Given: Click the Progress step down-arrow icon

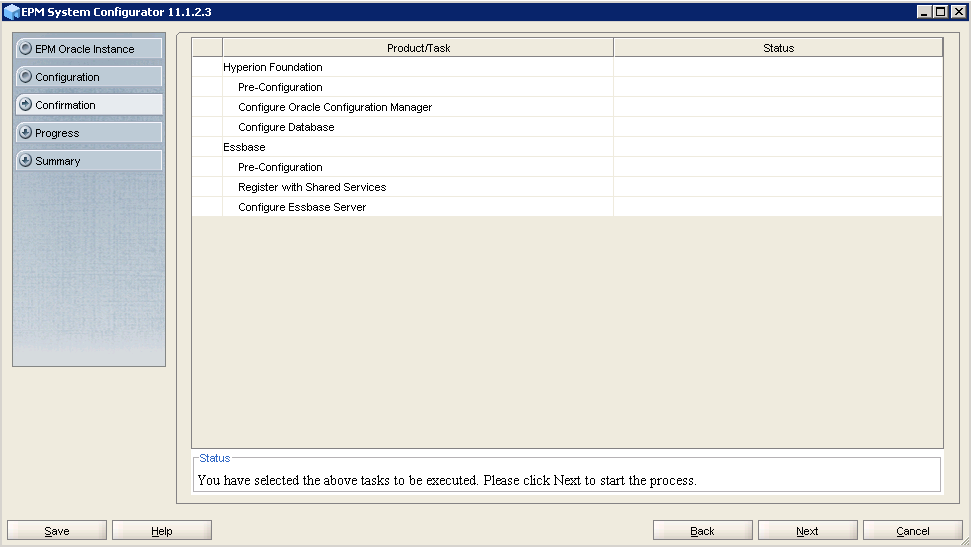Looking at the screenshot, I should coord(25,132).
